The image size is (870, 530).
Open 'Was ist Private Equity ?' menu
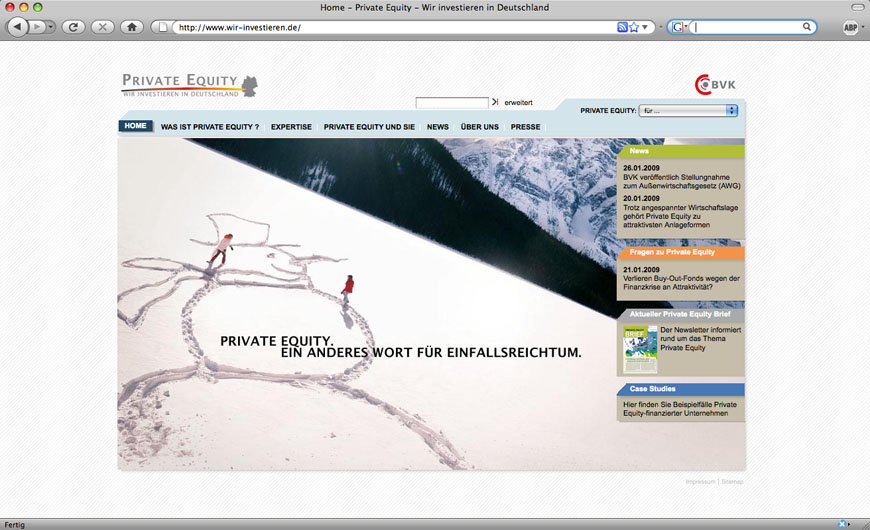(x=210, y=127)
